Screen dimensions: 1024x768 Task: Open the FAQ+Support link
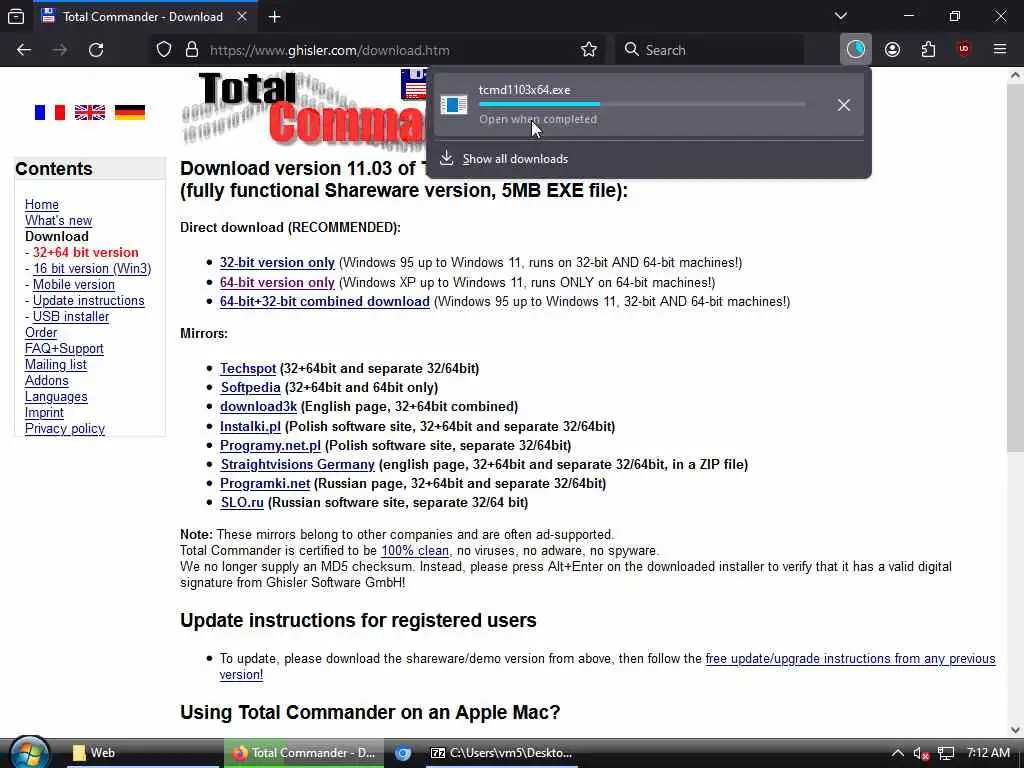64,349
